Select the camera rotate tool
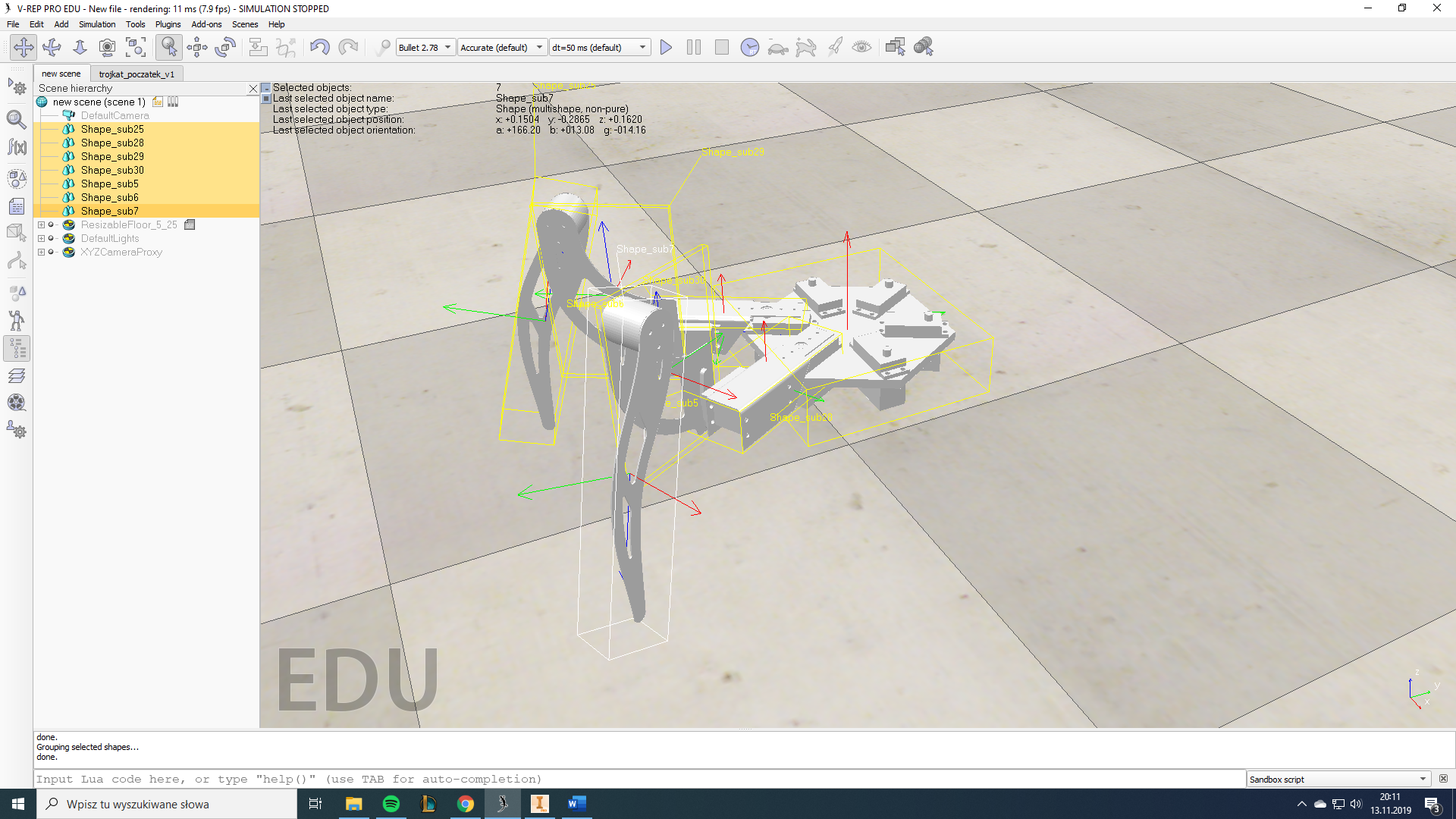The width and height of the screenshot is (1456, 819). [x=52, y=47]
